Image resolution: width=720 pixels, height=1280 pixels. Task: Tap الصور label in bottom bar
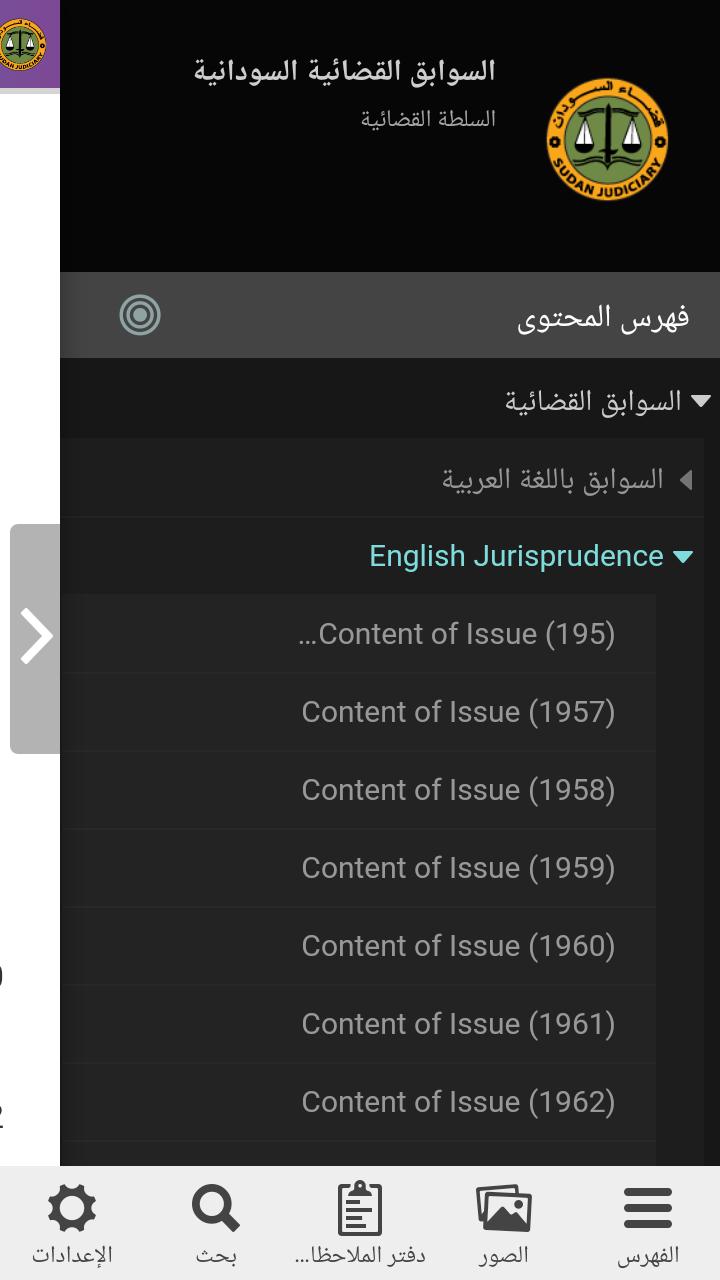click(x=504, y=1256)
